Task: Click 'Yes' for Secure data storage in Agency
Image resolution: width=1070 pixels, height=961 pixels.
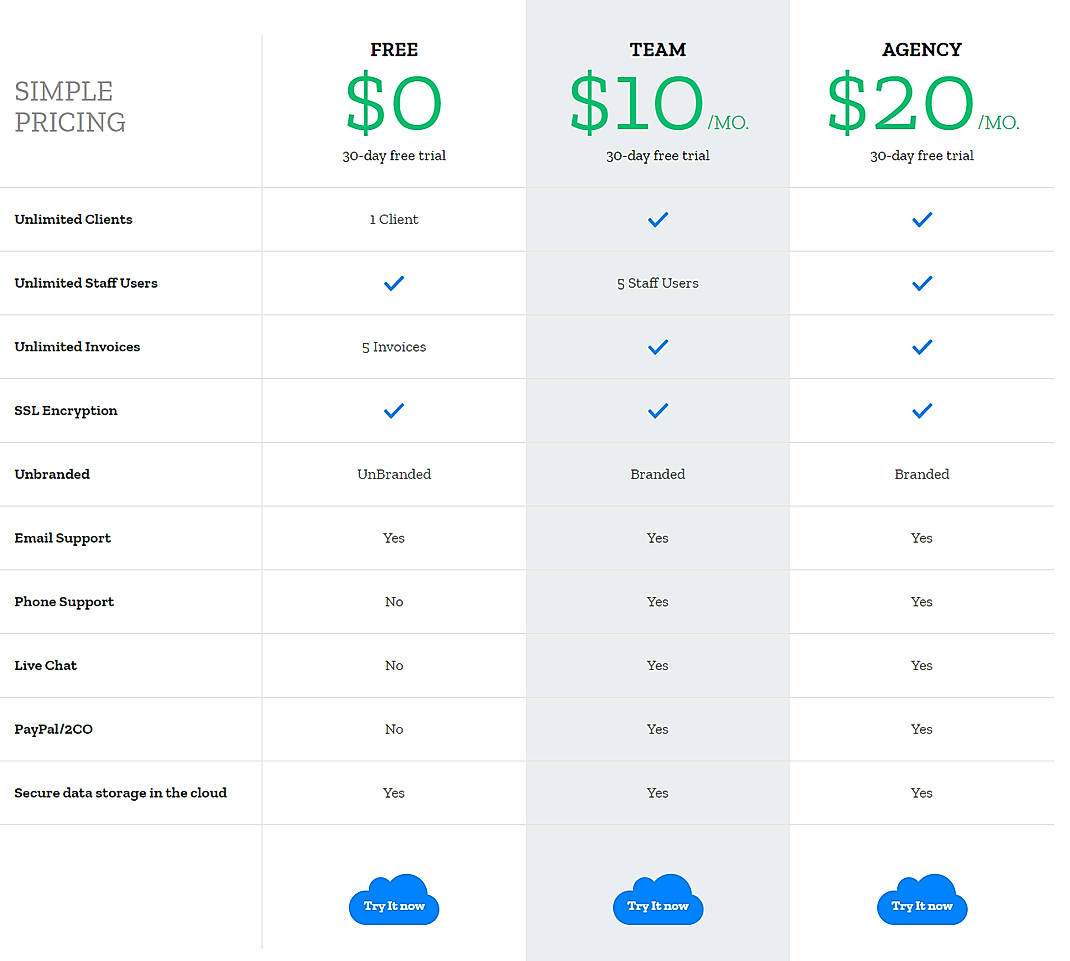Action: [922, 793]
